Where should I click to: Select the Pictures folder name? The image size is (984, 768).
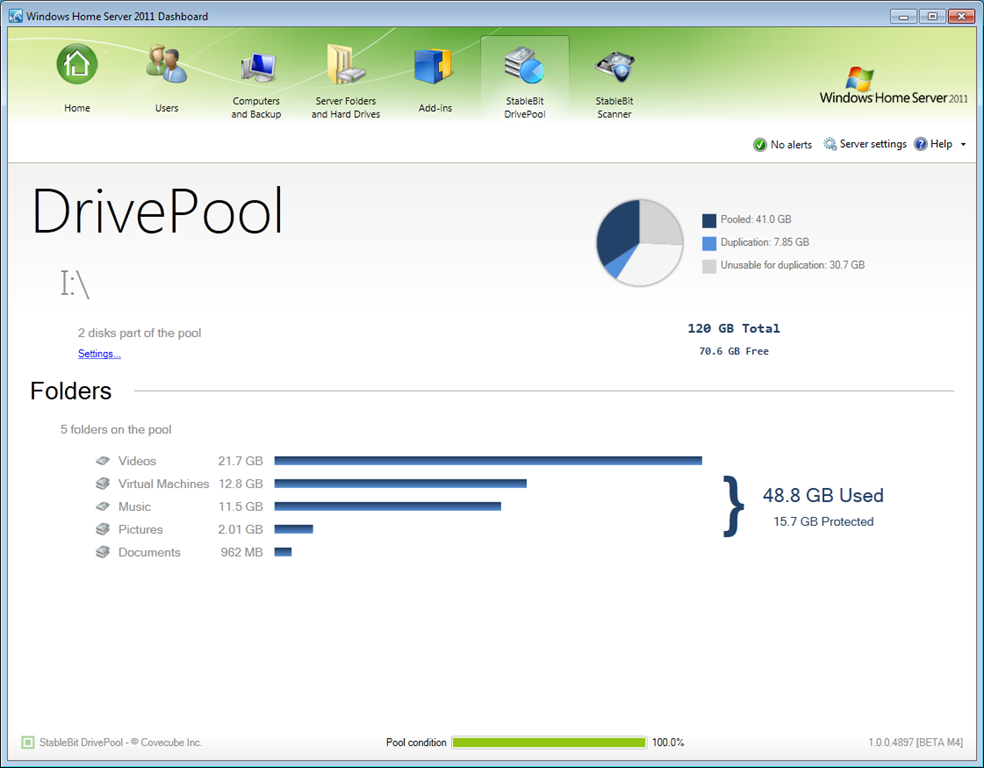(x=141, y=530)
